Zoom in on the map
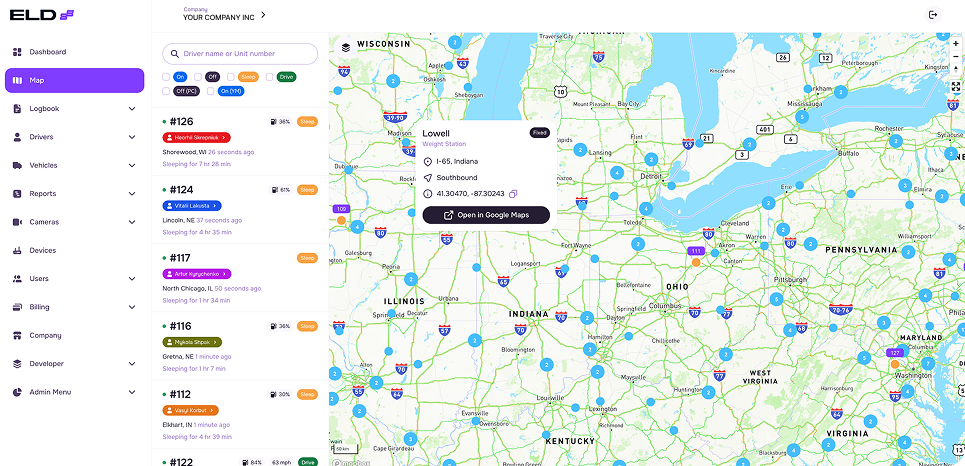The height and width of the screenshot is (466, 965). (955, 44)
